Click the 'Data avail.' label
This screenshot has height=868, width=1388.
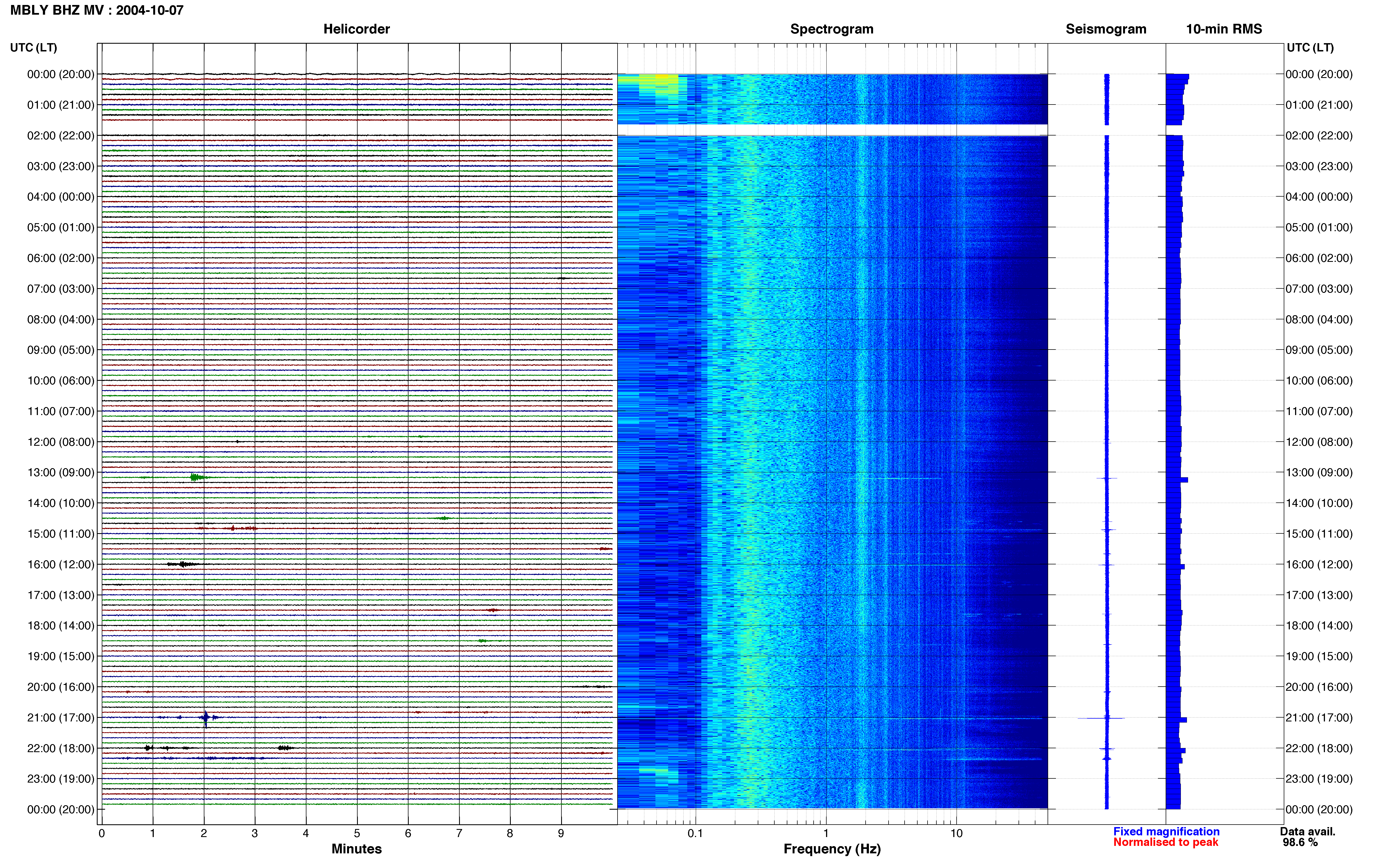click(x=1308, y=831)
